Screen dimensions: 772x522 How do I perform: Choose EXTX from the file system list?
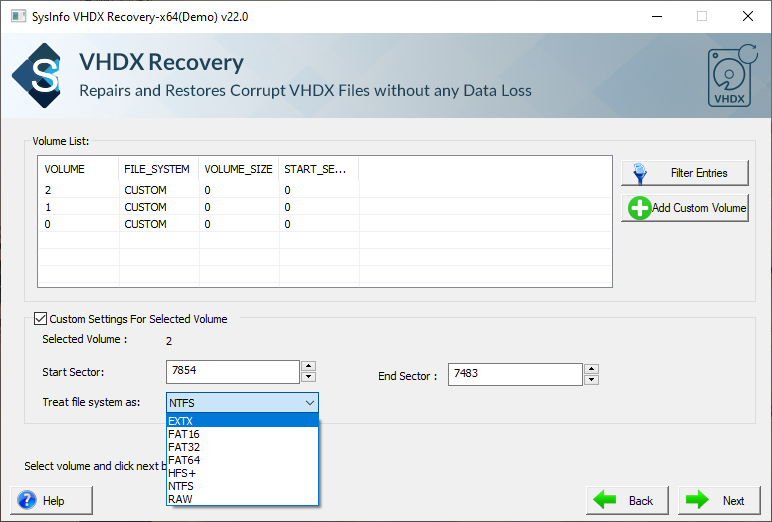pyautogui.click(x=242, y=421)
